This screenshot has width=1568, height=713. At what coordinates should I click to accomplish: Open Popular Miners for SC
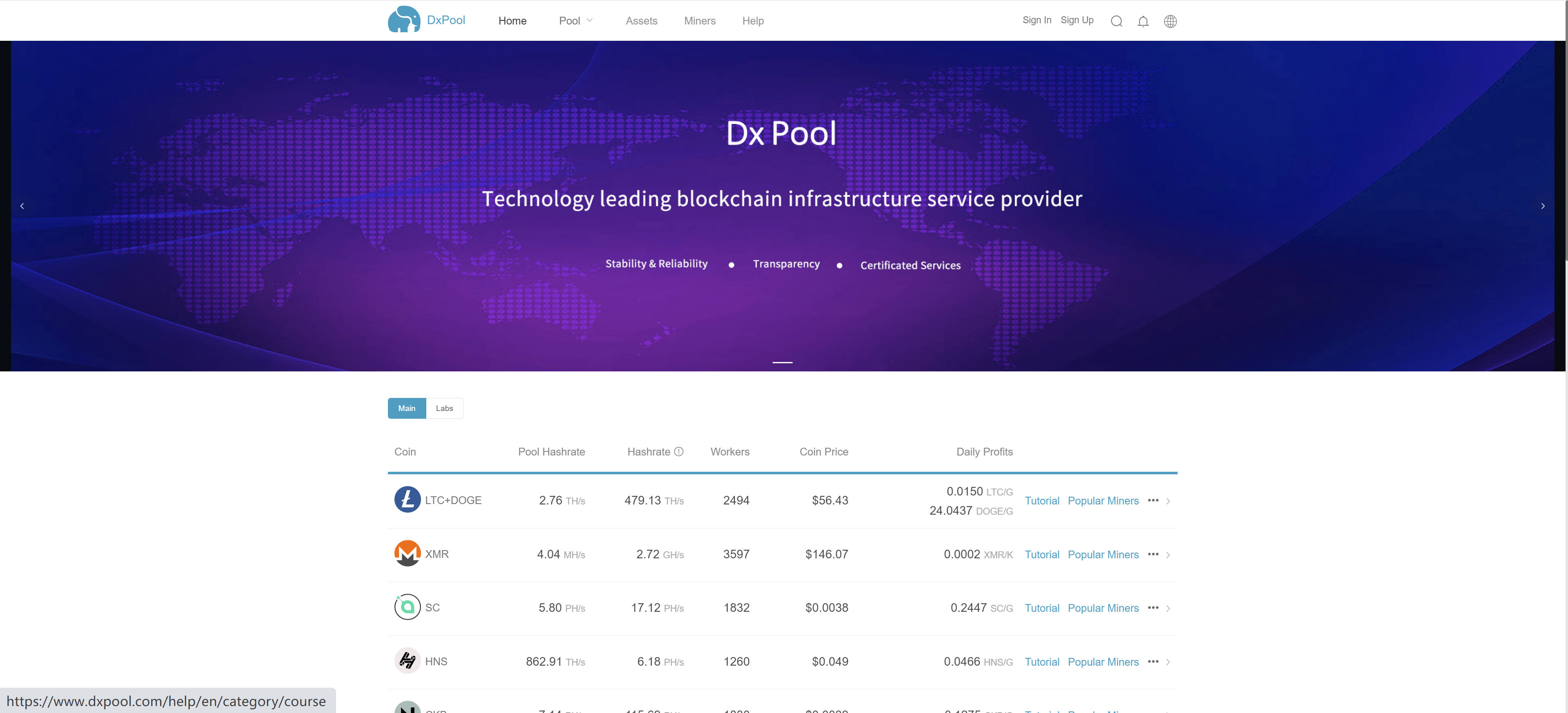coord(1103,608)
